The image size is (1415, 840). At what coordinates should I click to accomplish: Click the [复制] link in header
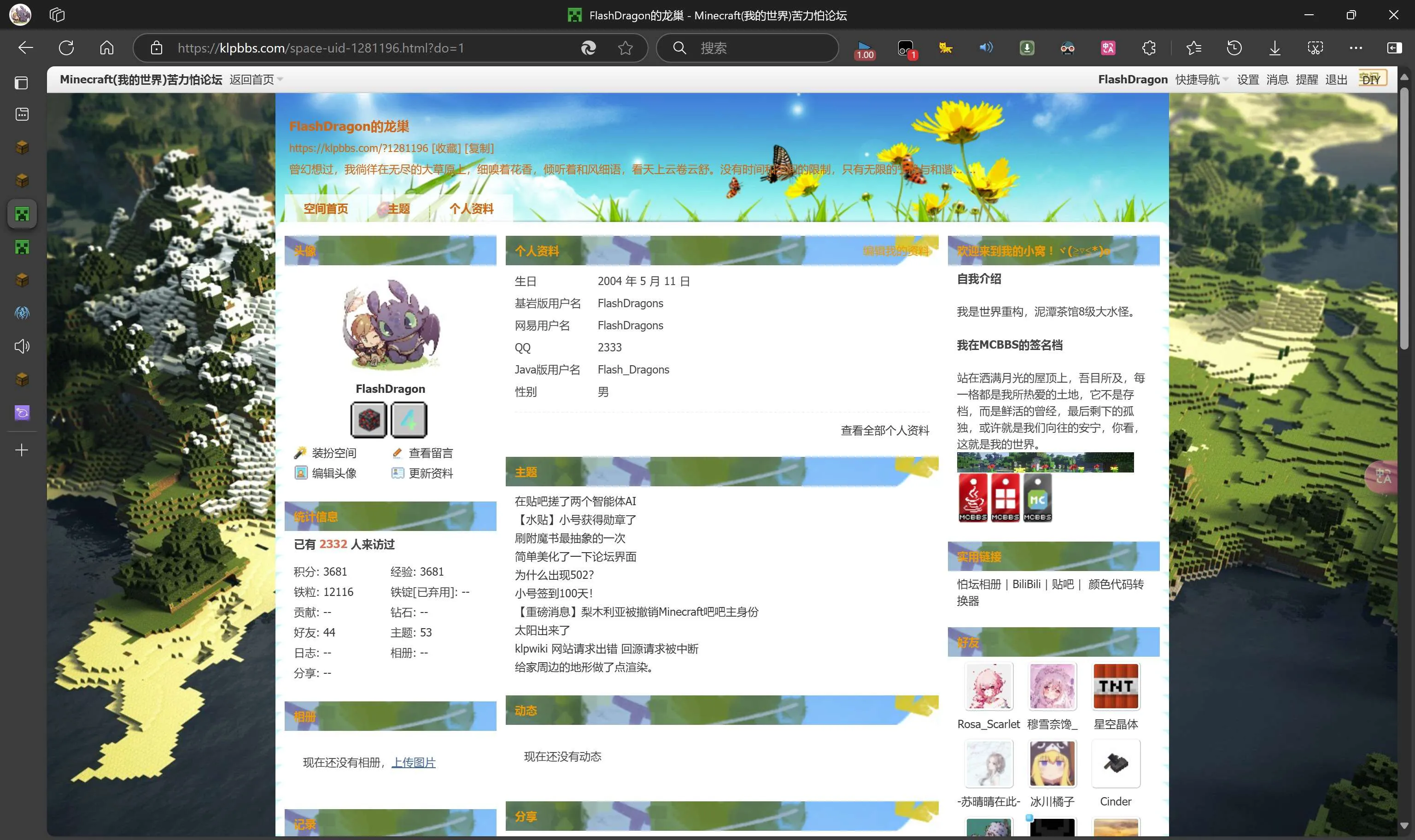coord(479,148)
